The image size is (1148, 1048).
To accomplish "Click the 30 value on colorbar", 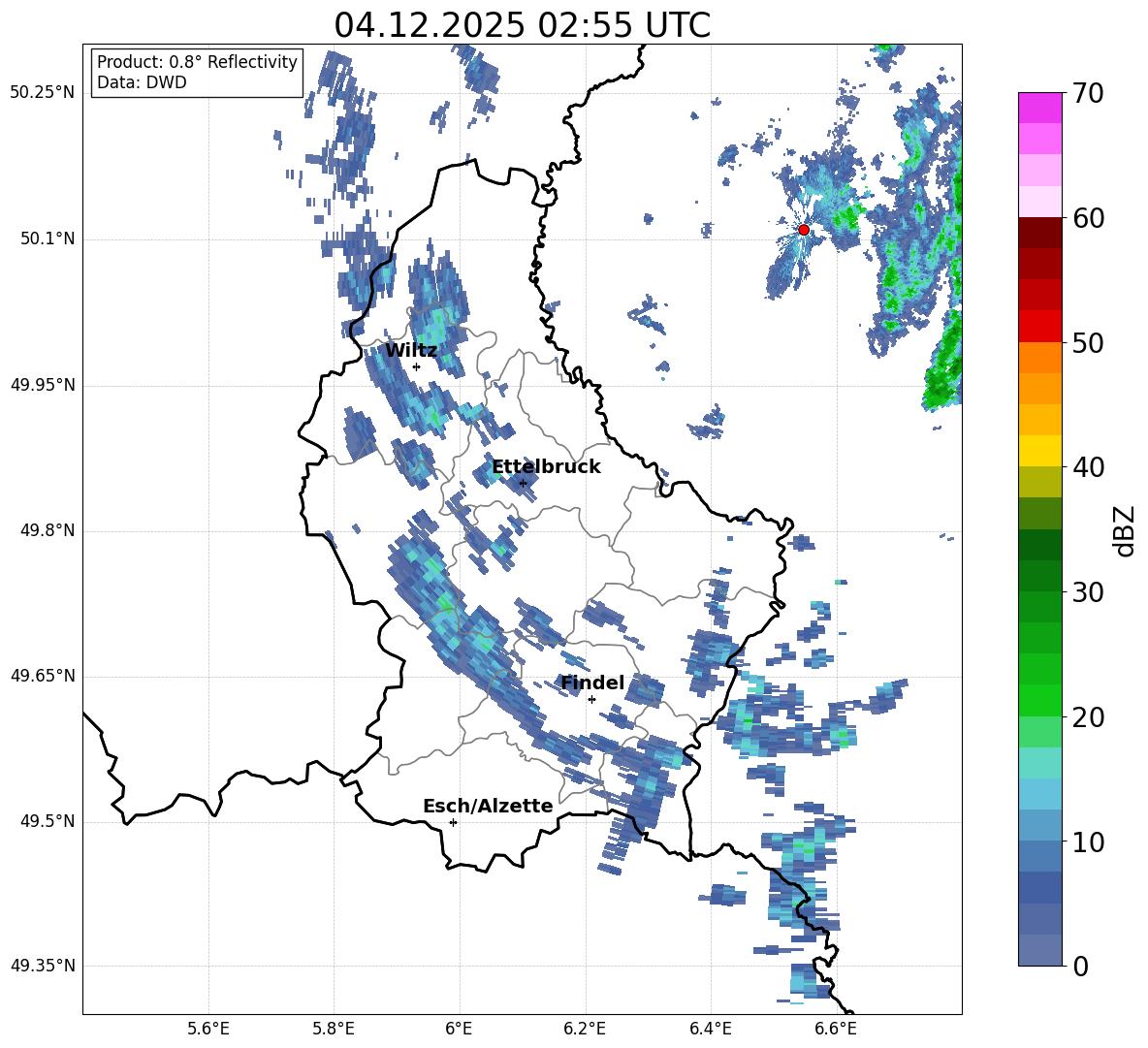I will [1088, 592].
